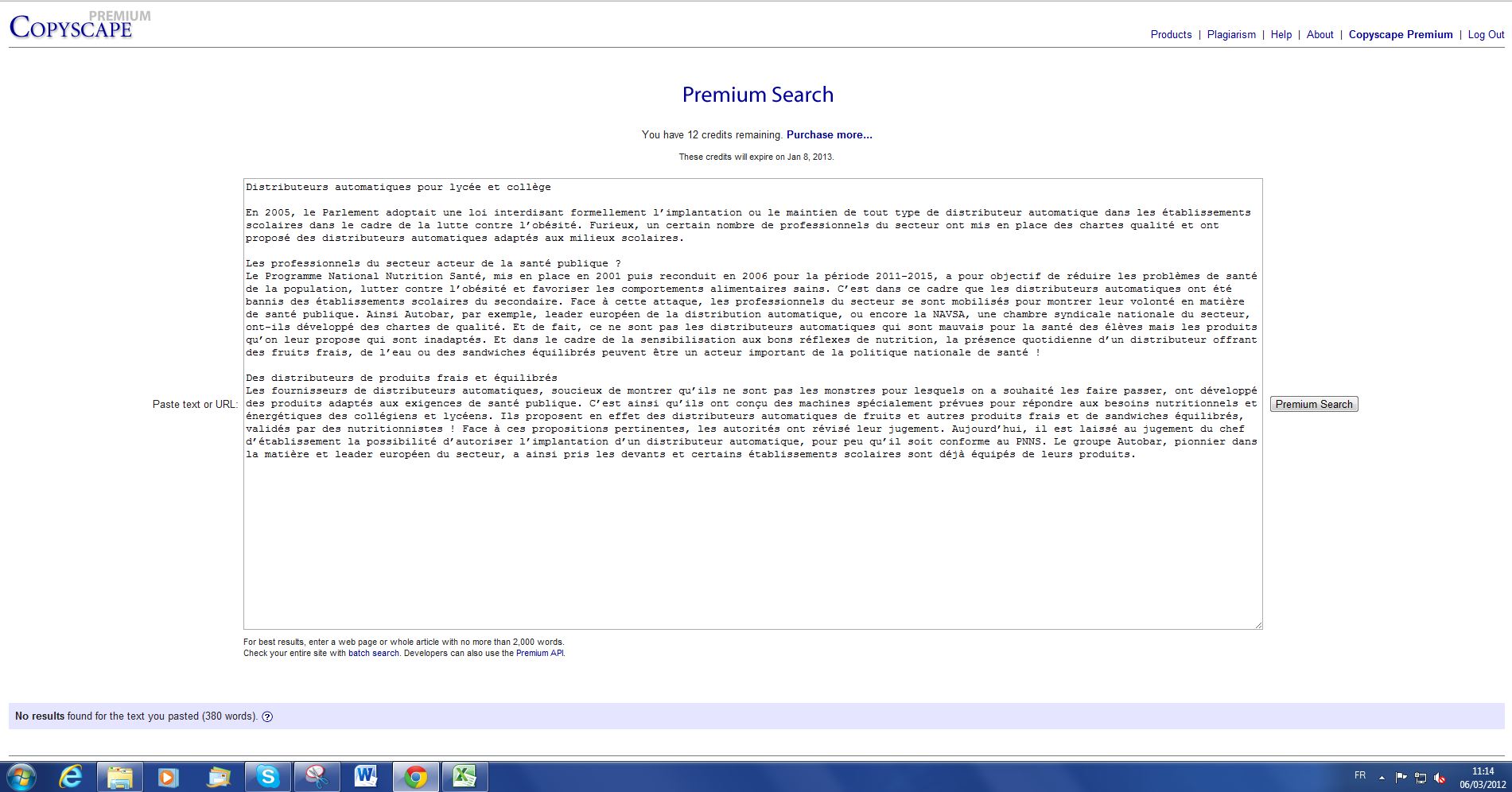Screen dimensions: 1512x792
Task: Show hidden system tray icons
Action: tap(1382, 778)
